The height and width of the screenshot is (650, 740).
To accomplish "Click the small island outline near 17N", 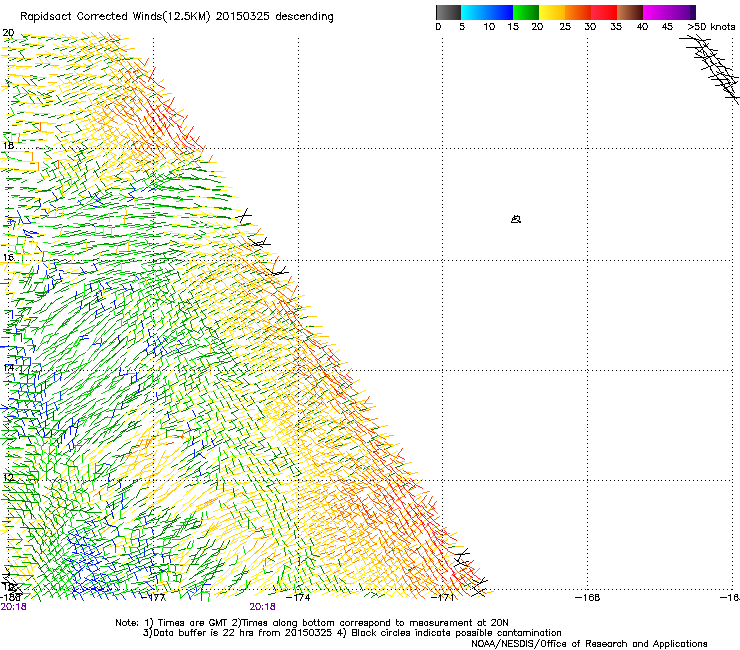I will tap(516, 219).
